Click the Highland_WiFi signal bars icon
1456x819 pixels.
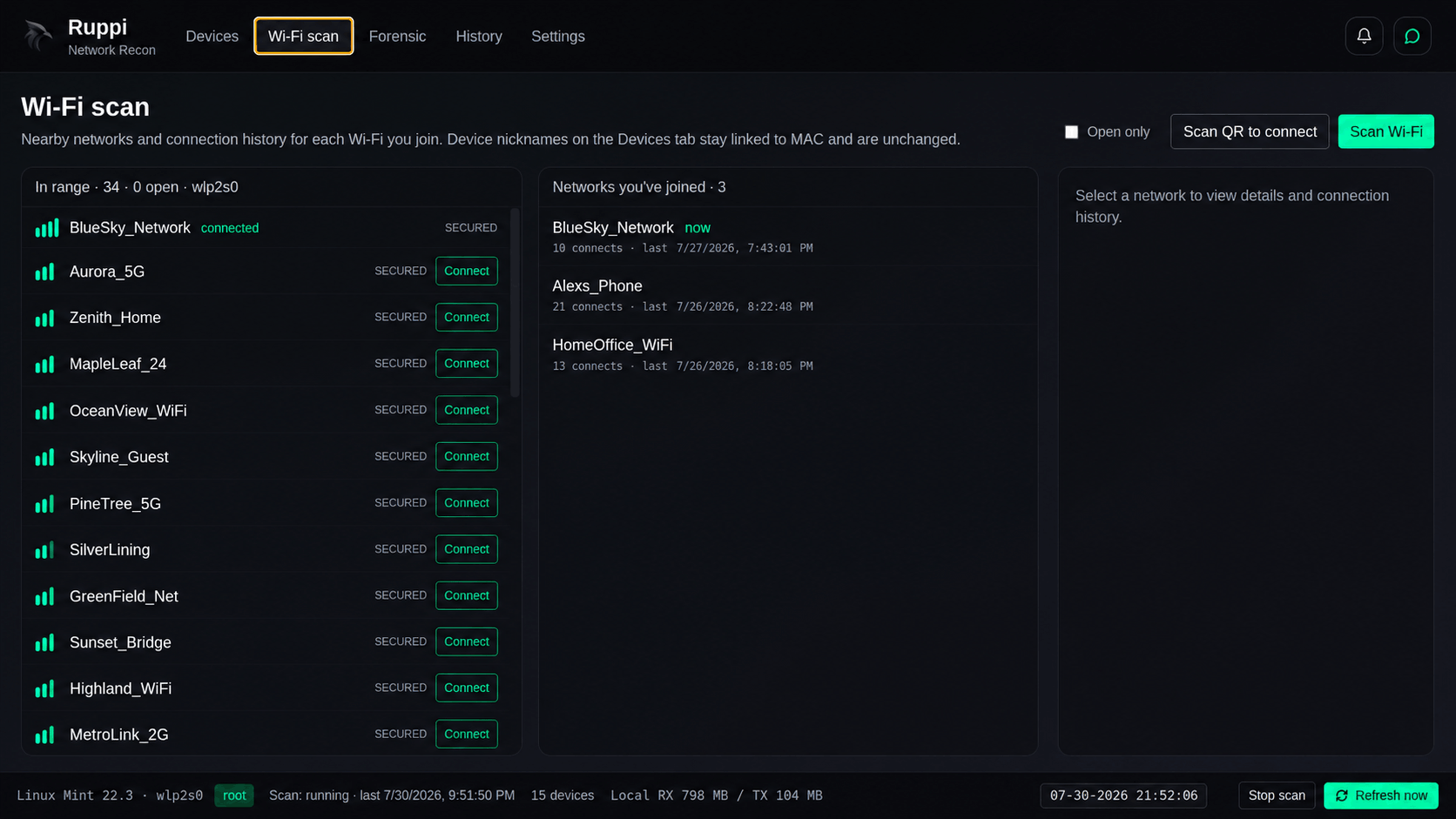coord(44,688)
